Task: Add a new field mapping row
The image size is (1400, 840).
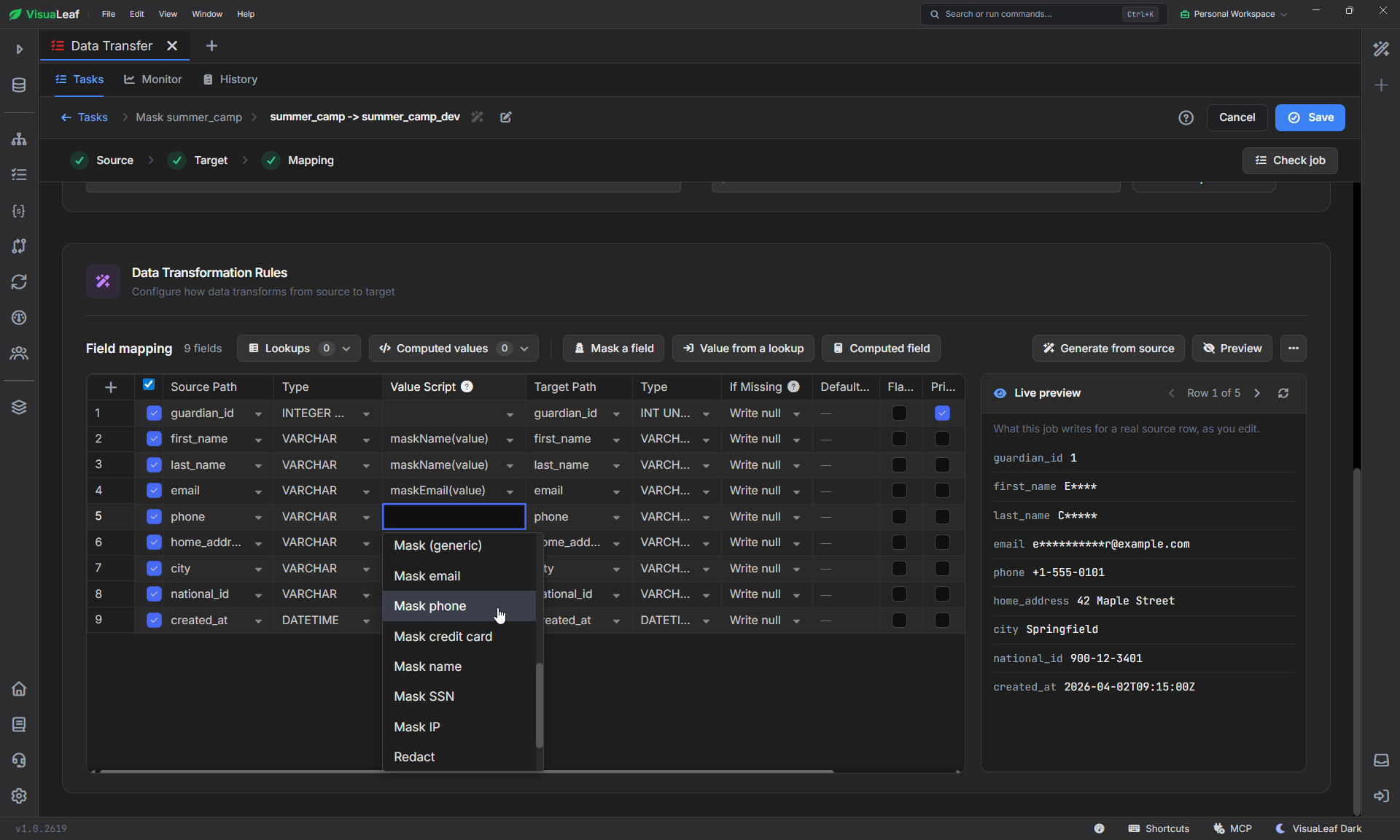Action: [x=111, y=387]
